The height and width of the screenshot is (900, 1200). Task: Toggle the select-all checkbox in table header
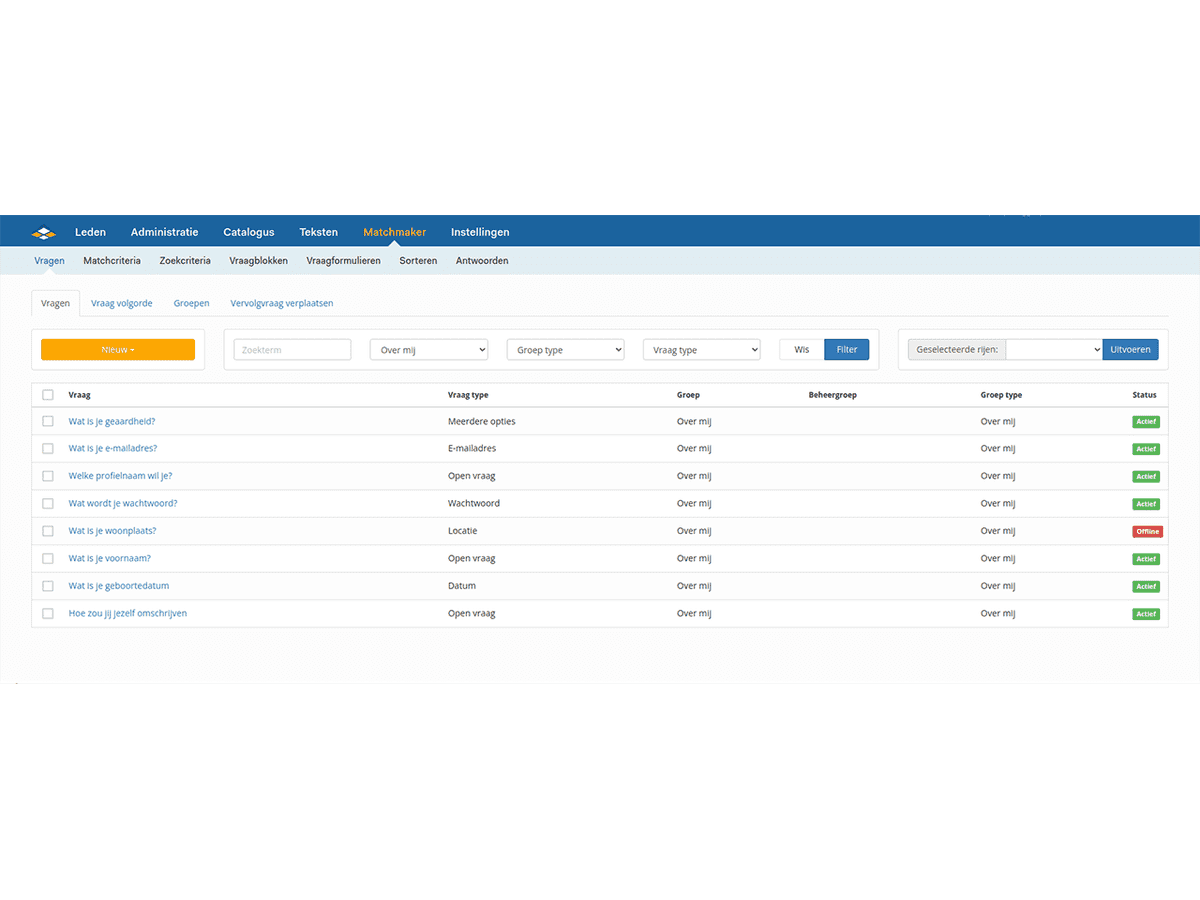pyautogui.click(x=48, y=395)
